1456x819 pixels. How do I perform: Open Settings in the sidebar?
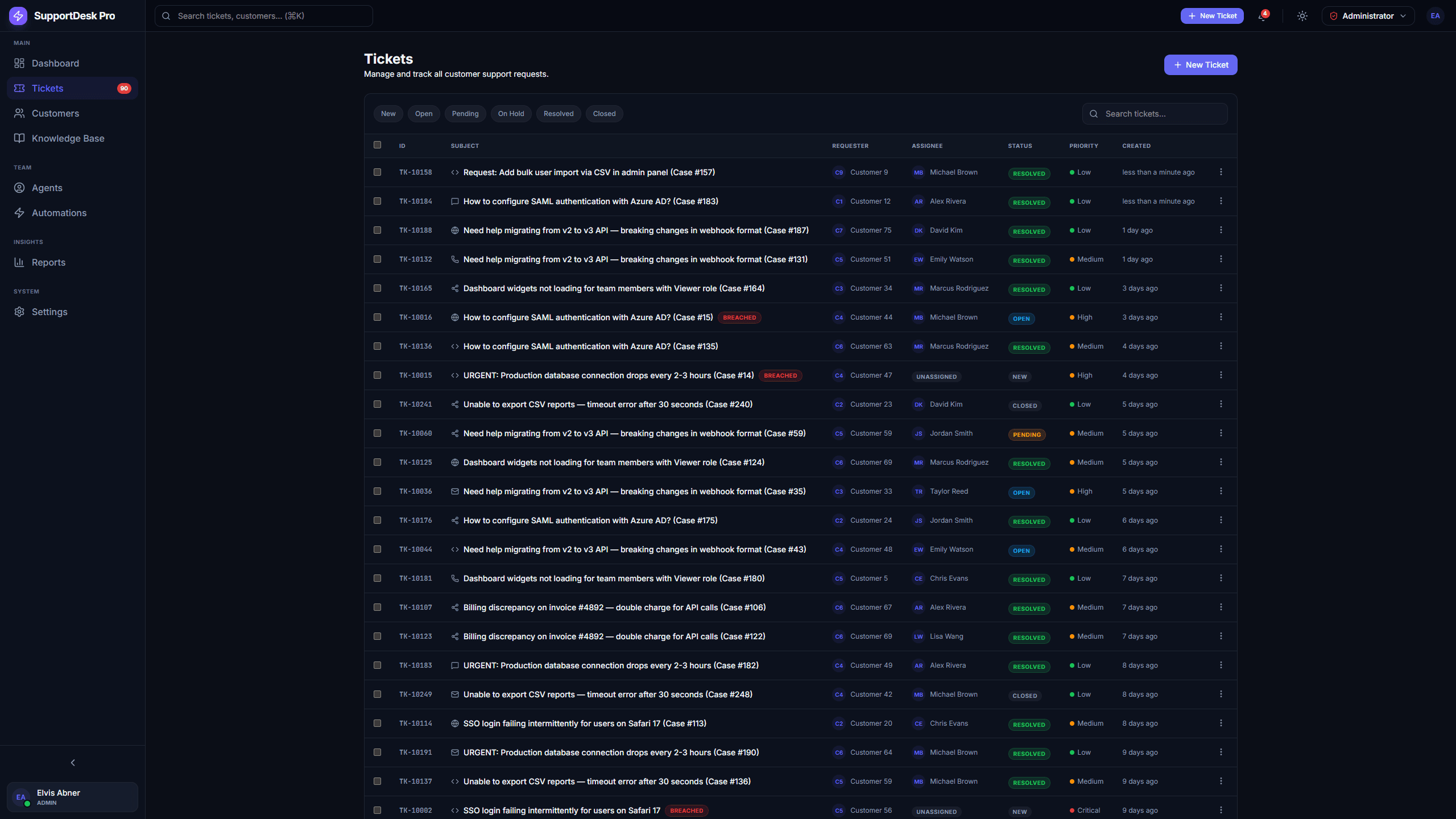tap(72, 312)
